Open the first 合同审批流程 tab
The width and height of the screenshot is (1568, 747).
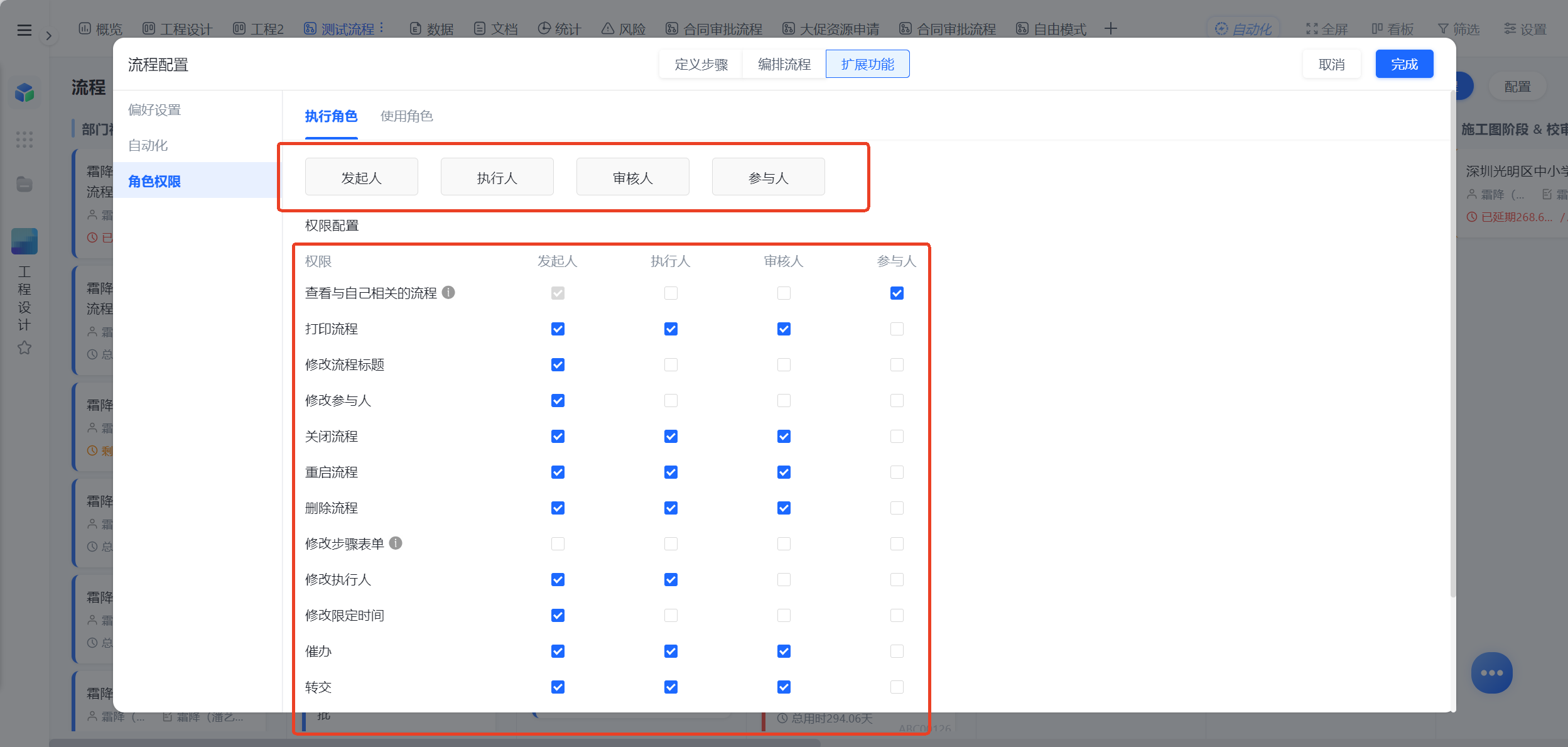[x=714, y=29]
